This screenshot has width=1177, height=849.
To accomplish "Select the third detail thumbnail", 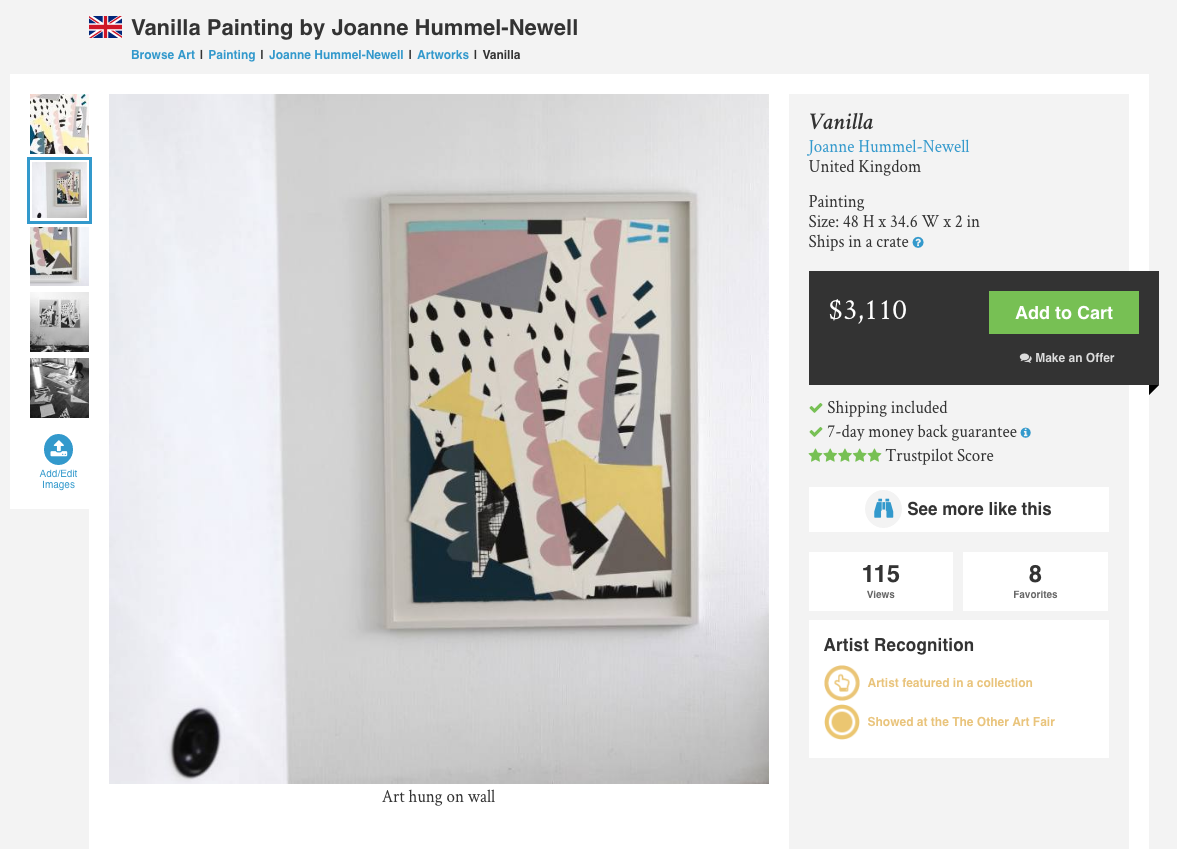I will tap(59, 256).
